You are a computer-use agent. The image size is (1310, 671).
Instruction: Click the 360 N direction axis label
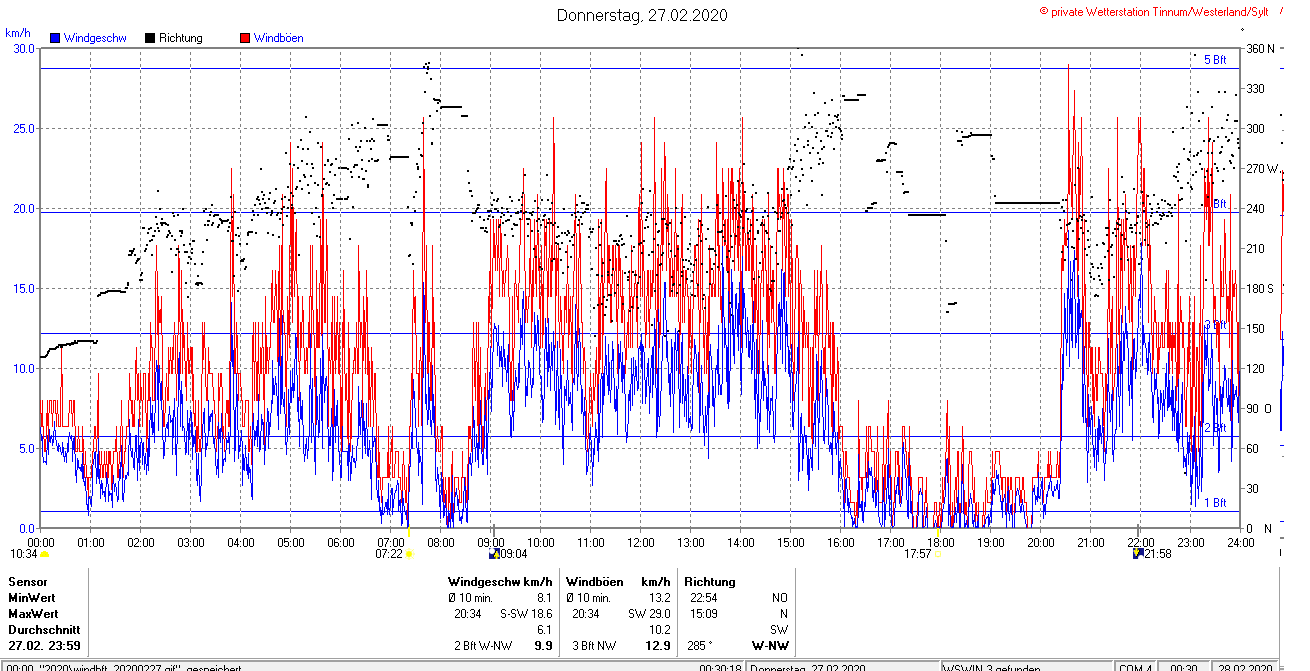coord(1260,48)
